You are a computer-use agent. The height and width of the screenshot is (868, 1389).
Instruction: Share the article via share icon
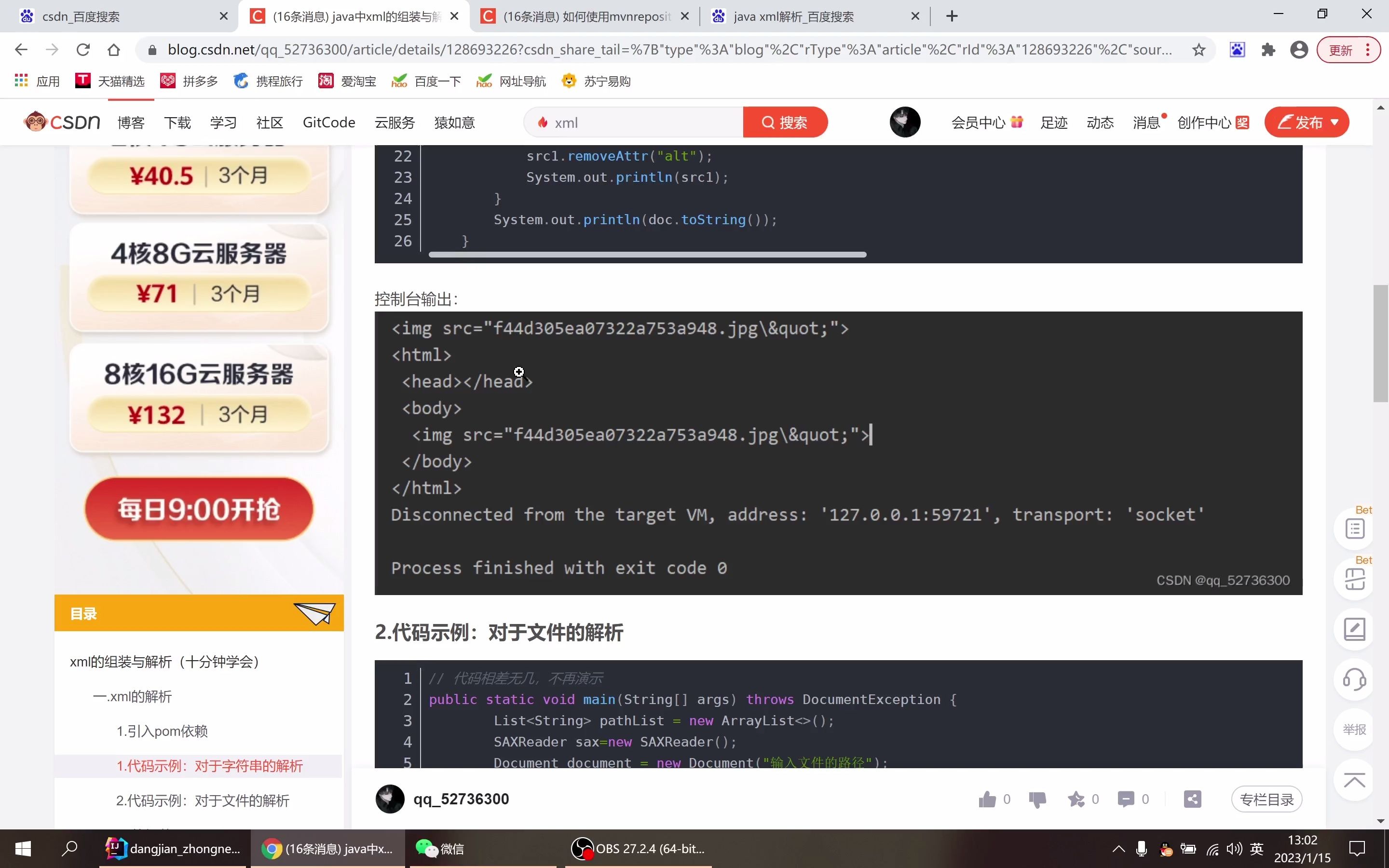coord(1192,799)
